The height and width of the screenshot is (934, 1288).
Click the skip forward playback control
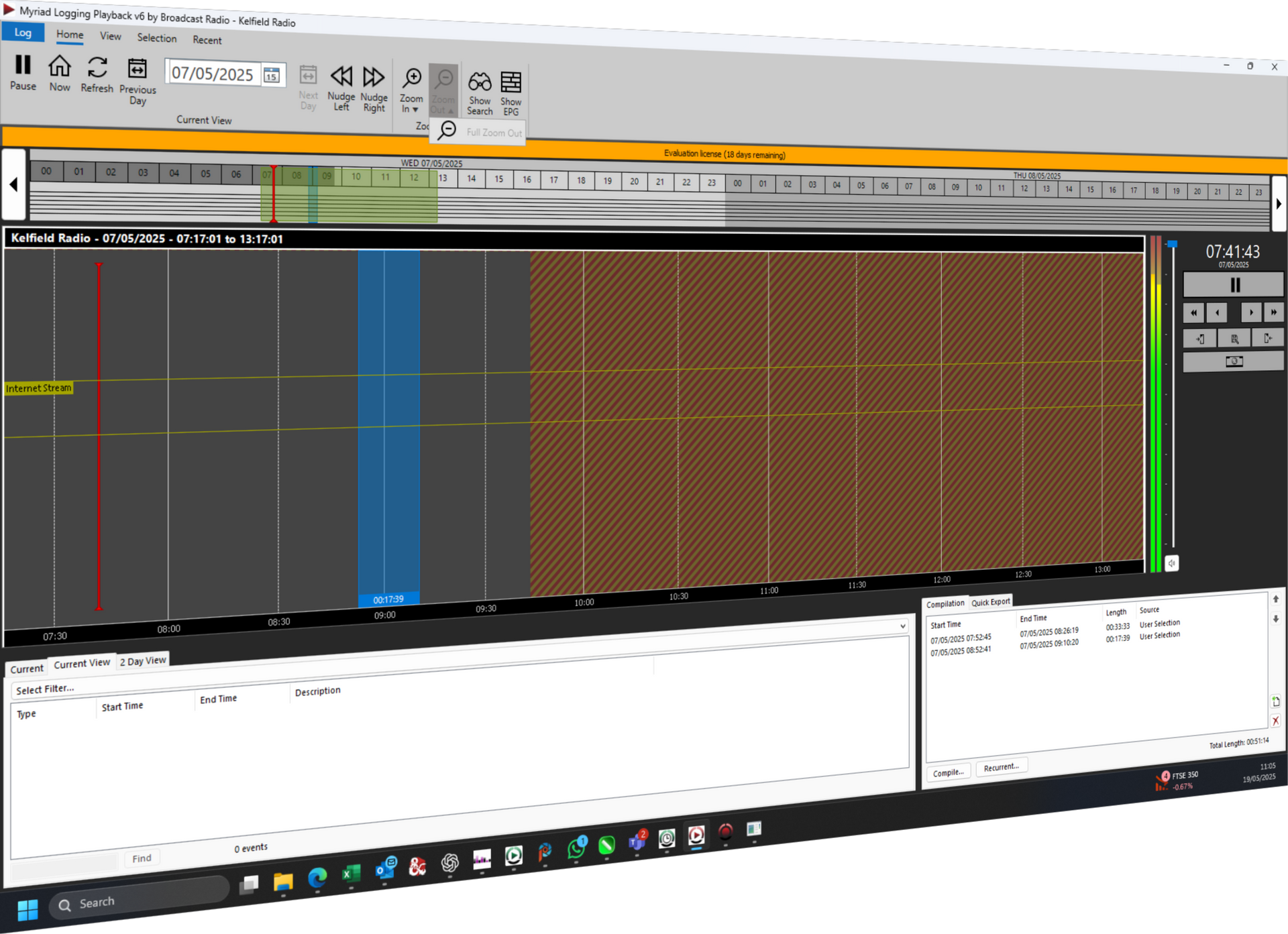(1275, 312)
